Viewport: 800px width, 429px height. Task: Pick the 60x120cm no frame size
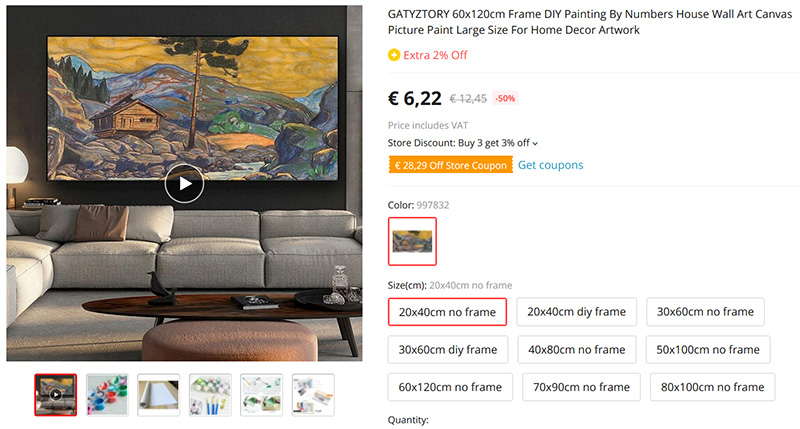(x=451, y=387)
